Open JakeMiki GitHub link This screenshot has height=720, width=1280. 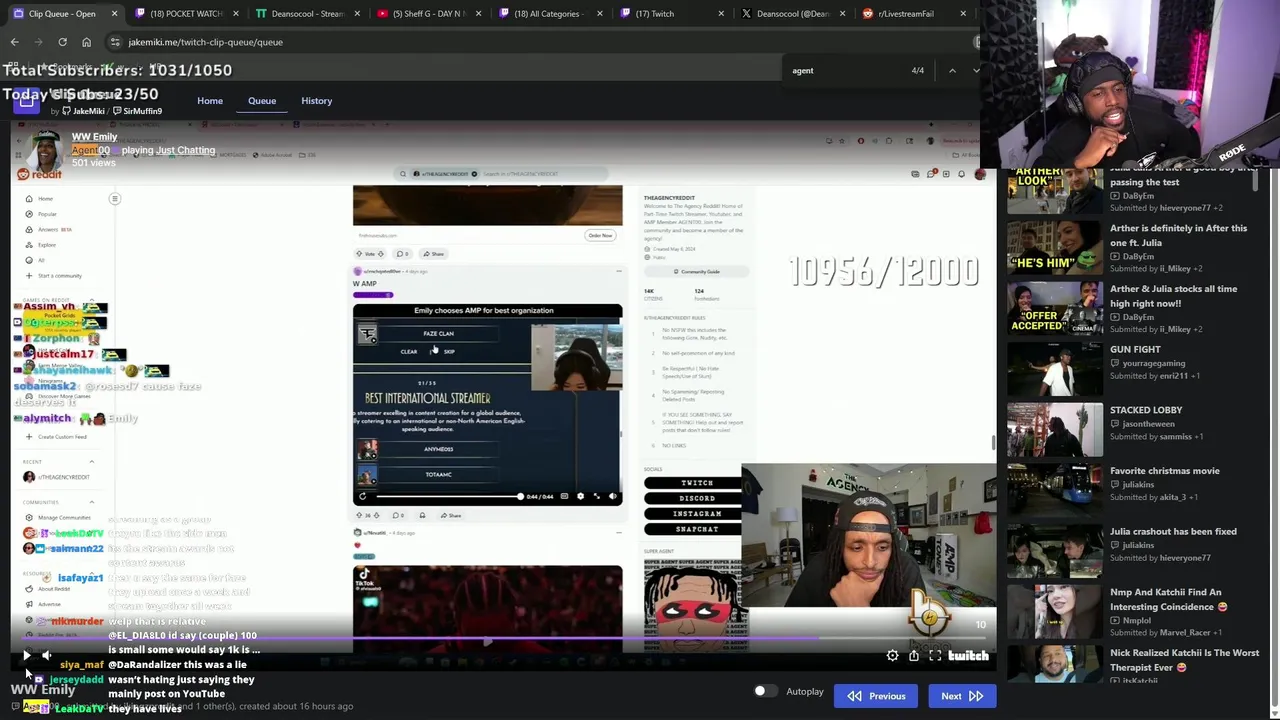click(84, 111)
